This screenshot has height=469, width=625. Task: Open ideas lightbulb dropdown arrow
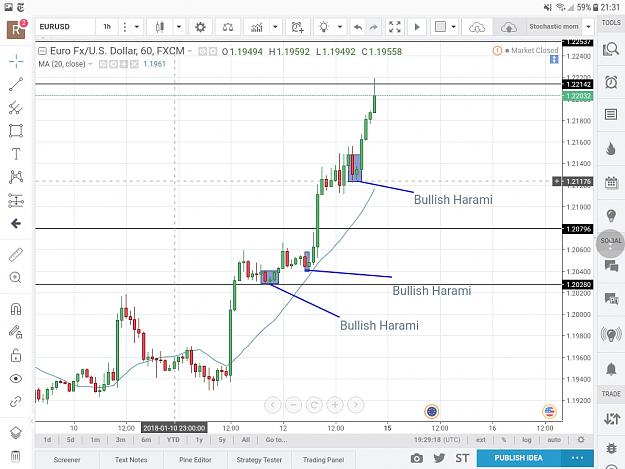[340, 27]
